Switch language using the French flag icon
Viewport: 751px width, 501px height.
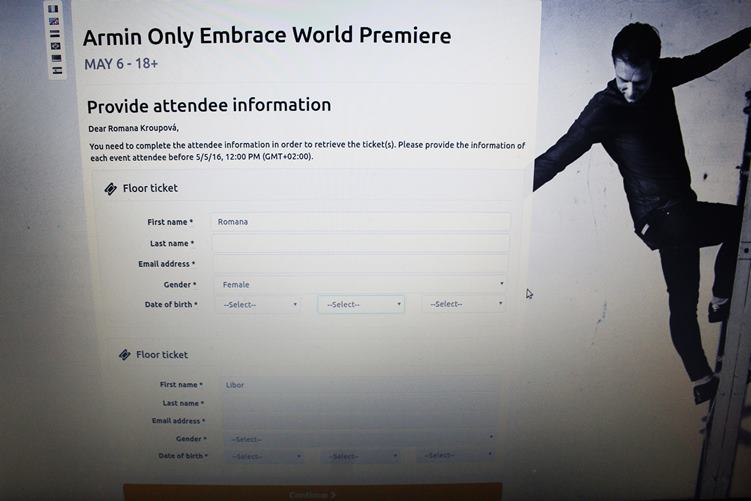click(x=53, y=9)
